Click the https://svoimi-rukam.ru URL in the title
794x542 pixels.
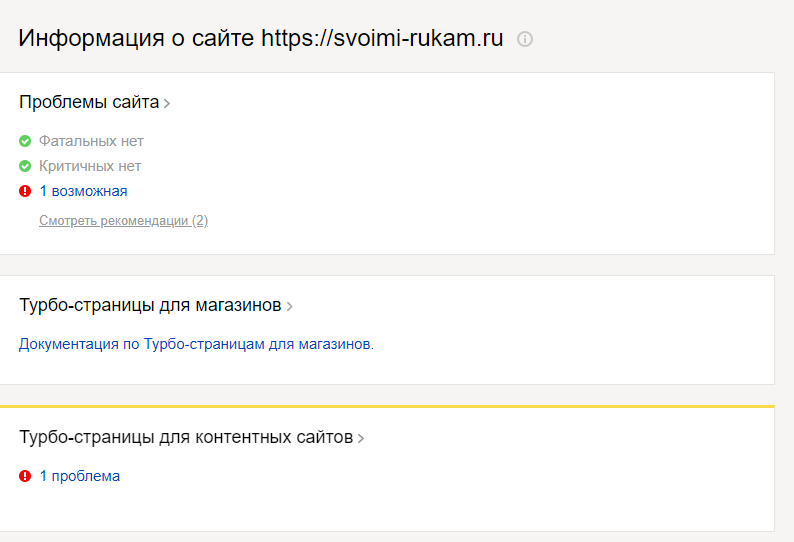coord(381,39)
